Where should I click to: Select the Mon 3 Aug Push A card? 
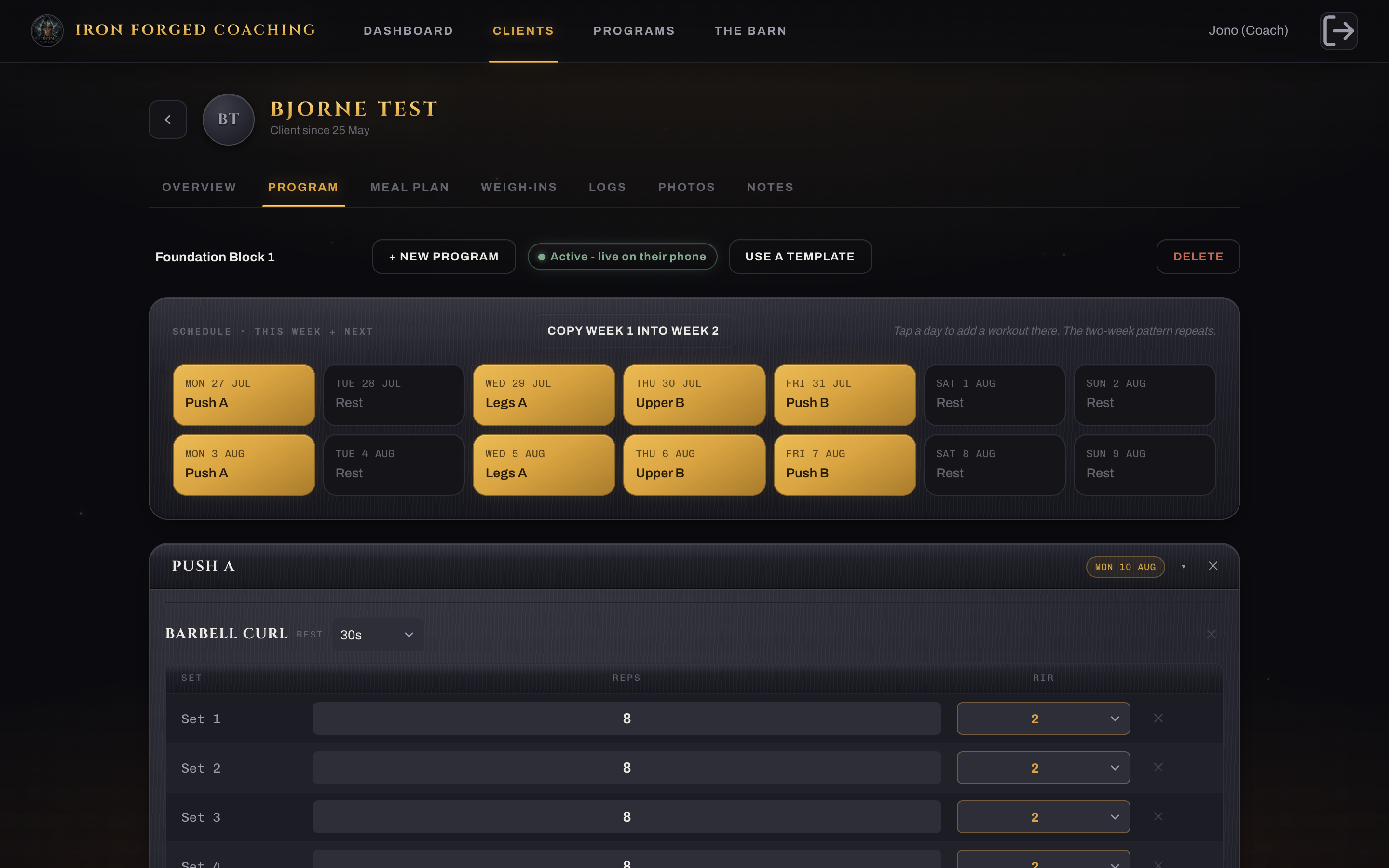click(x=244, y=465)
